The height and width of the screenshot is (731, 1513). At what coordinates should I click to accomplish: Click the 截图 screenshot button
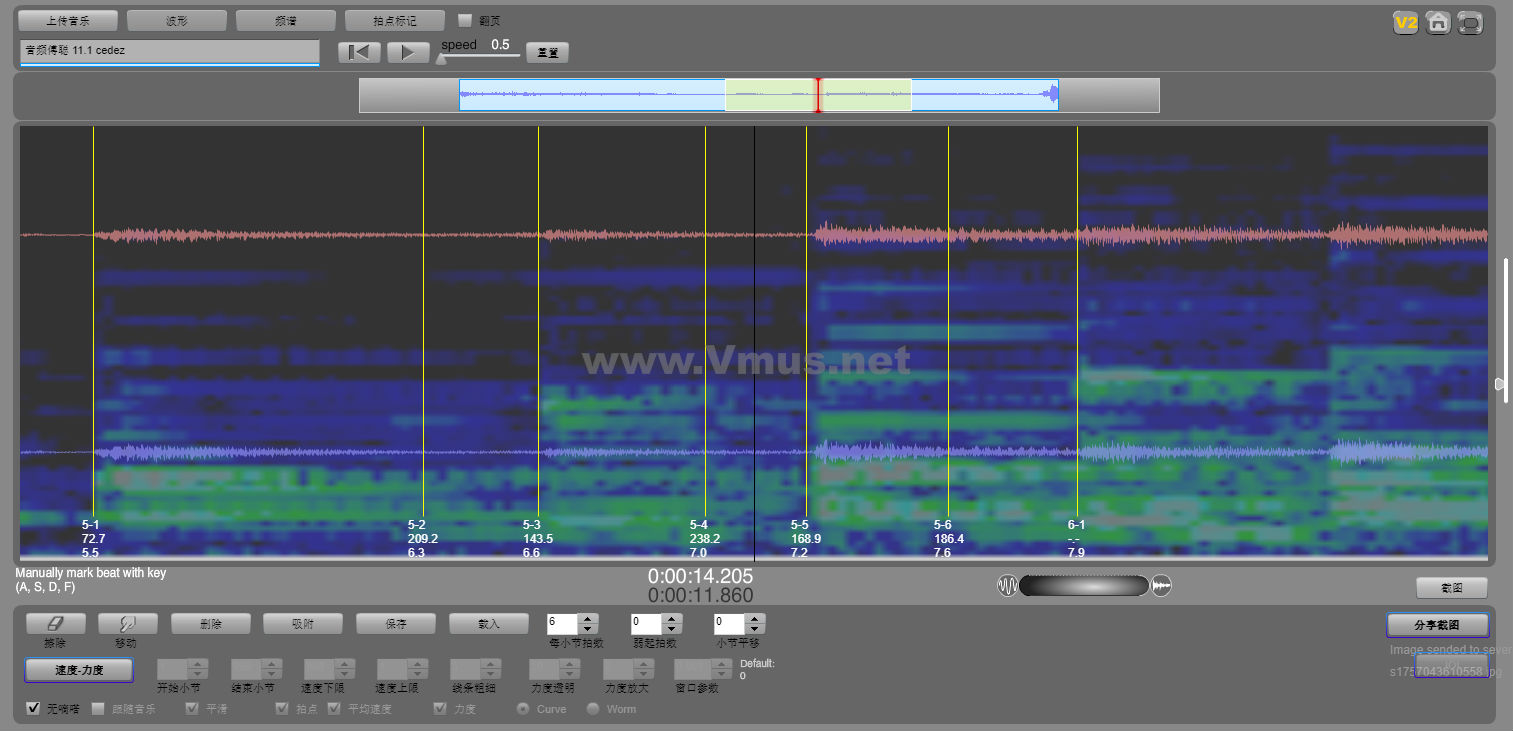[x=1452, y=588]
